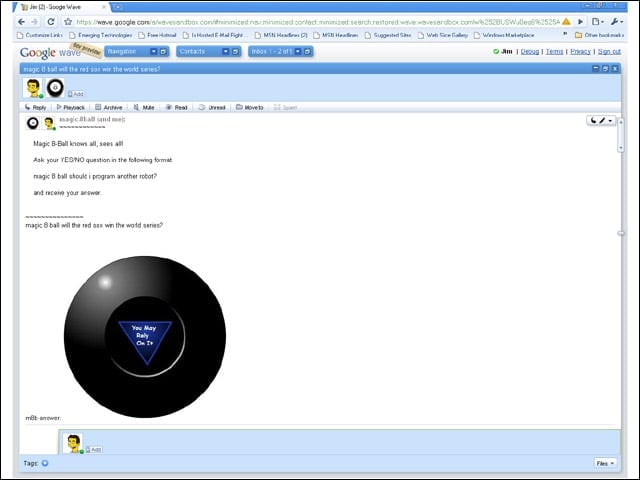This screenshot has height=480, width=640.
Task: Add a tag with the Tags plus icon
Action: 45,463
